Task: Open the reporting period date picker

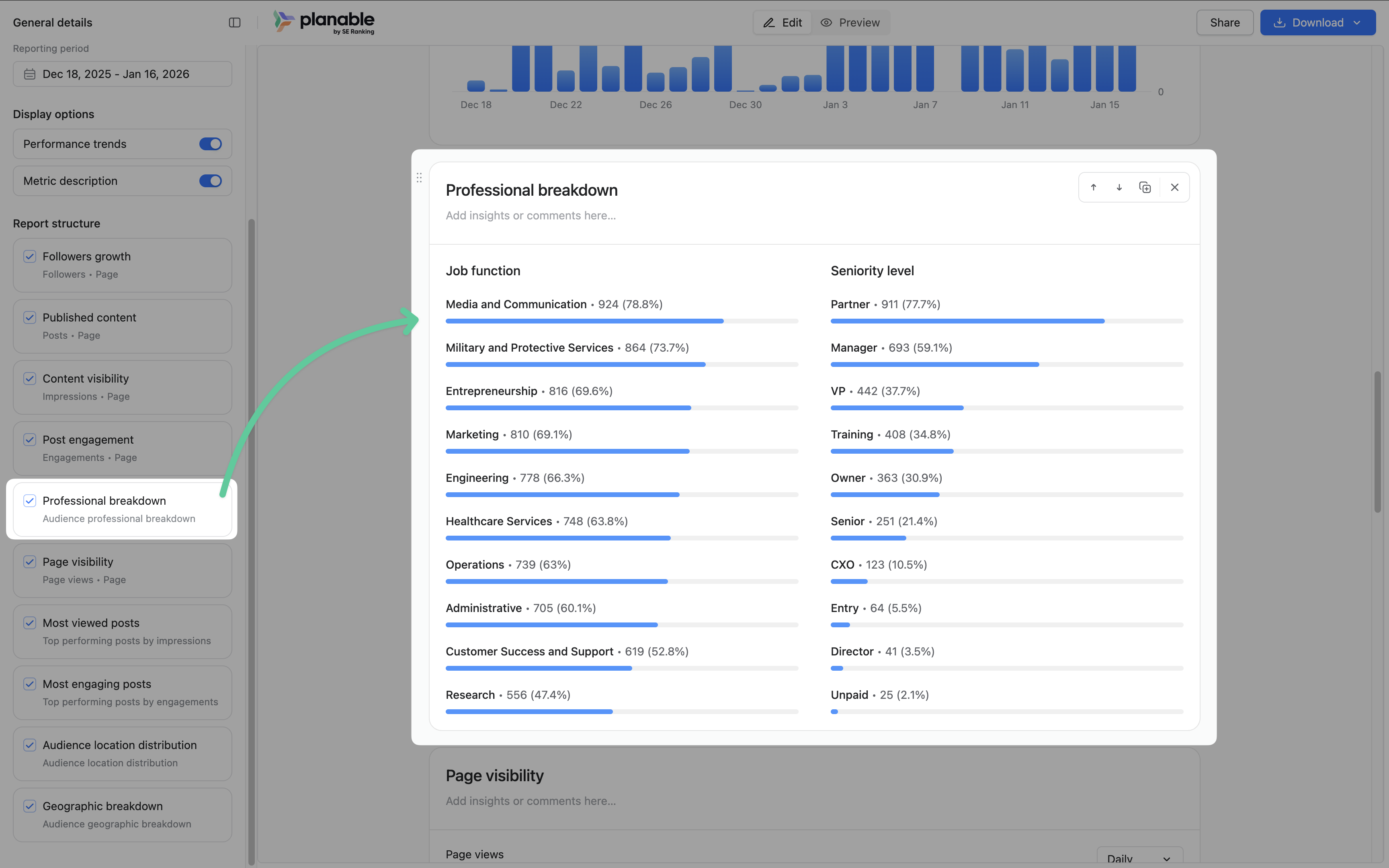Action: (122, 74)
